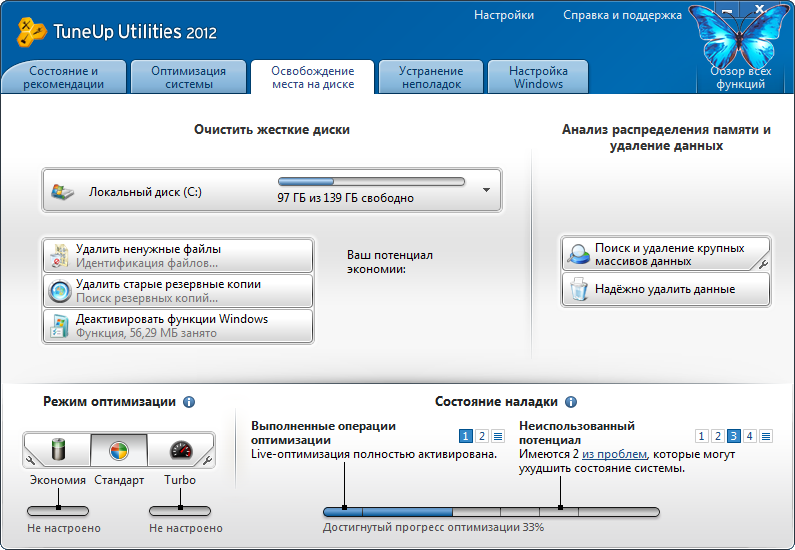This screenshot has height=550, width=795.
Task: Open list view of unused potential items
Action: coord(767,436)
